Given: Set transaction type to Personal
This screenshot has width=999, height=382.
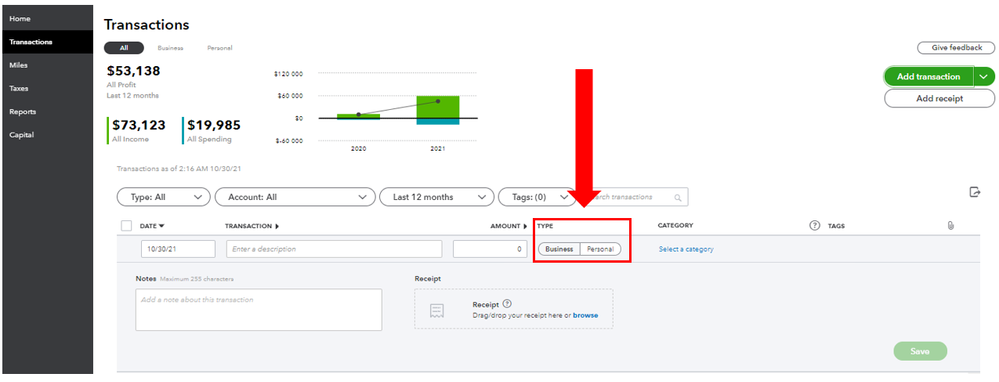Looking at the screenshot, I should pyautogui.click(x=600, y=249).
